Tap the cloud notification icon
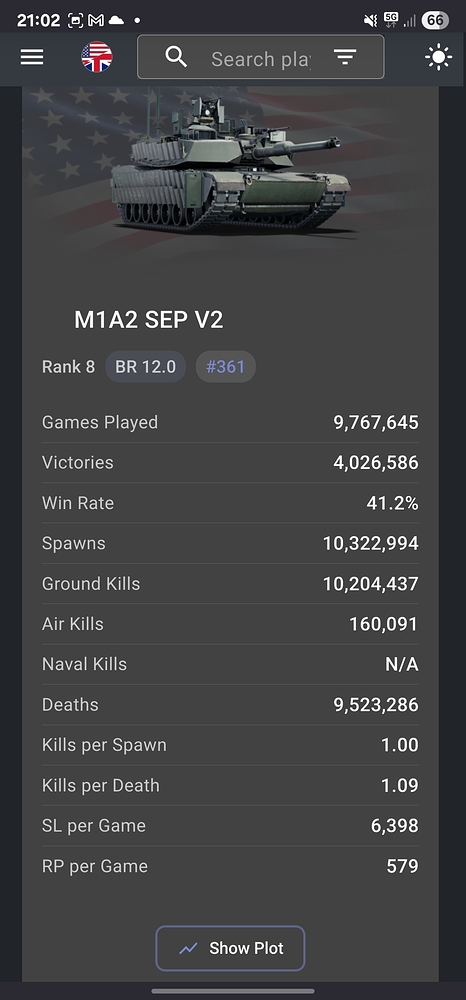This screenshot has width=466, height=1000. pyautogui.click(x=116, y=20)
